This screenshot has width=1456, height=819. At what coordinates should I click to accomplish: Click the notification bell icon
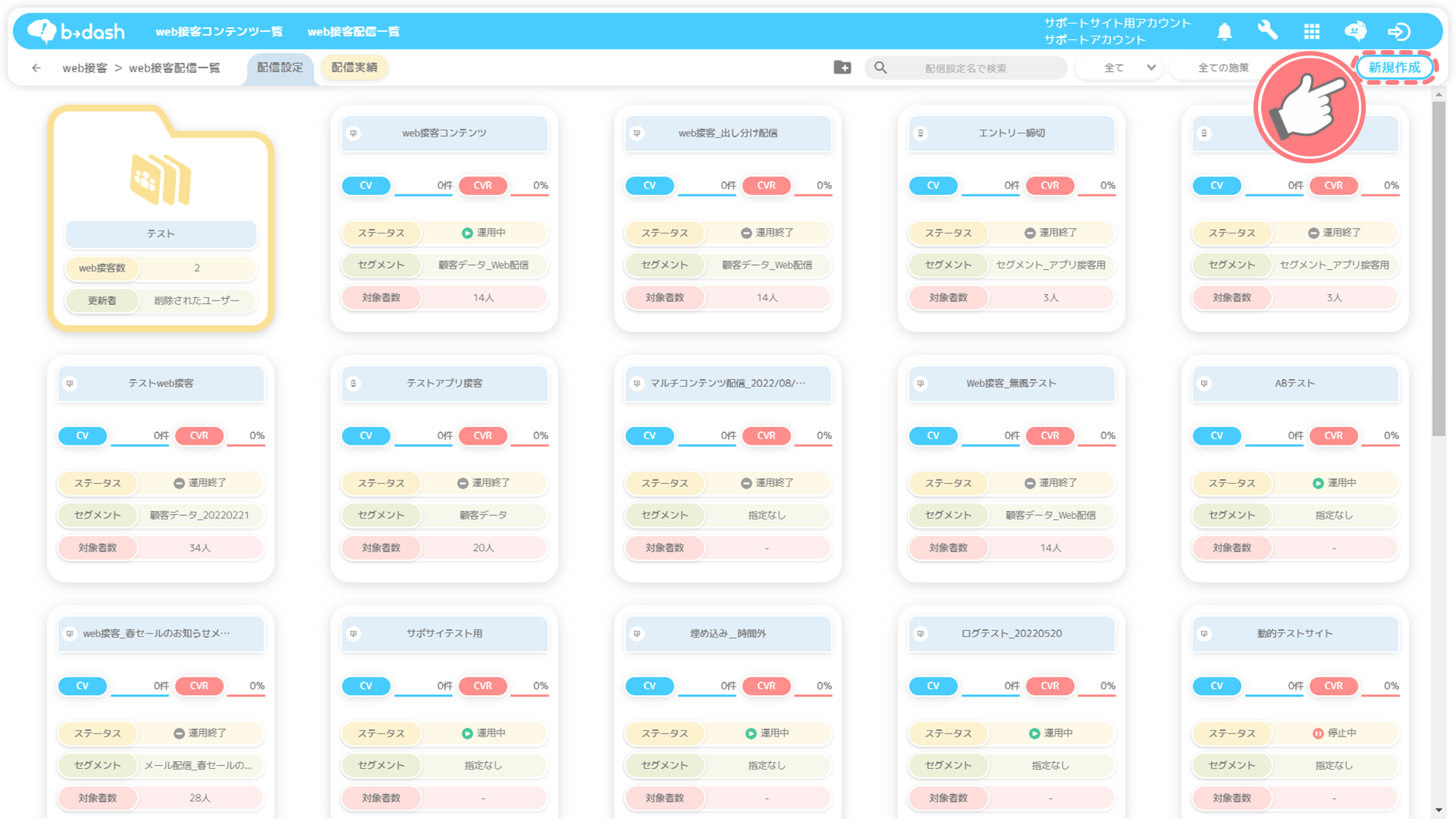(1224, 32)
